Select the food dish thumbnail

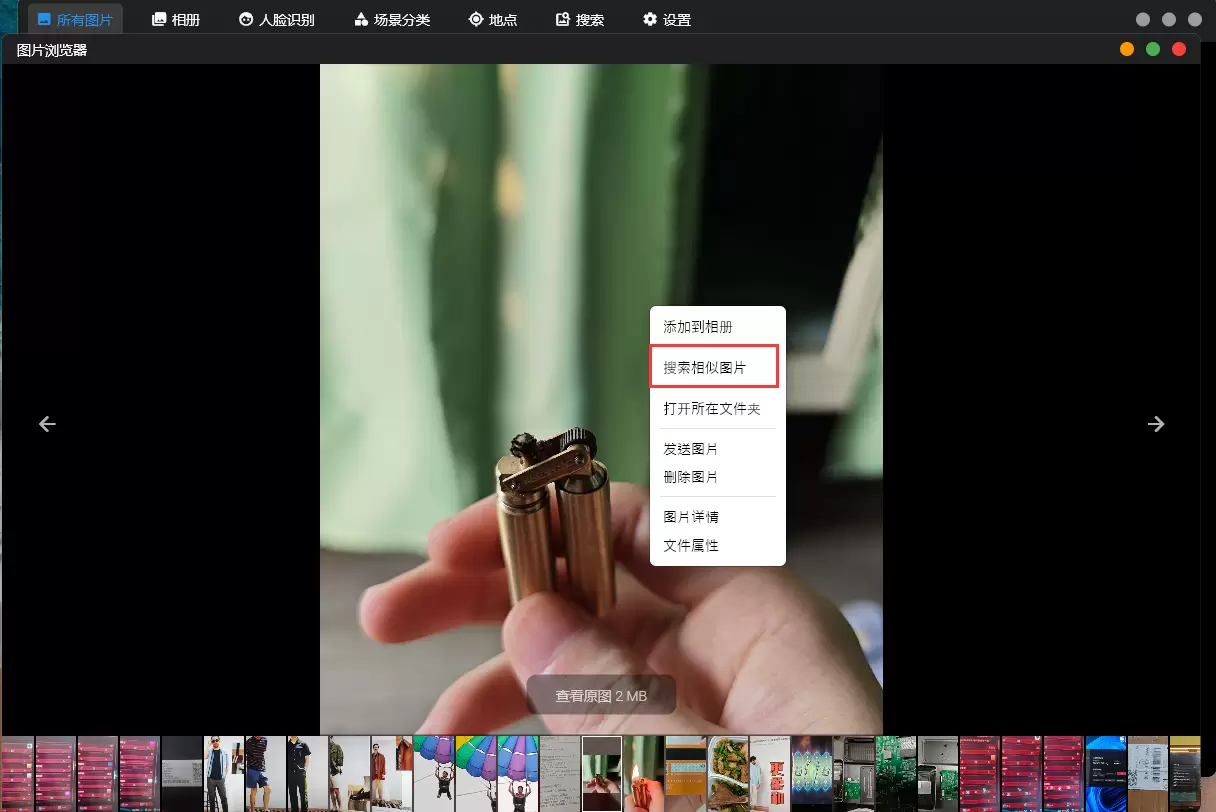[727, 774]
